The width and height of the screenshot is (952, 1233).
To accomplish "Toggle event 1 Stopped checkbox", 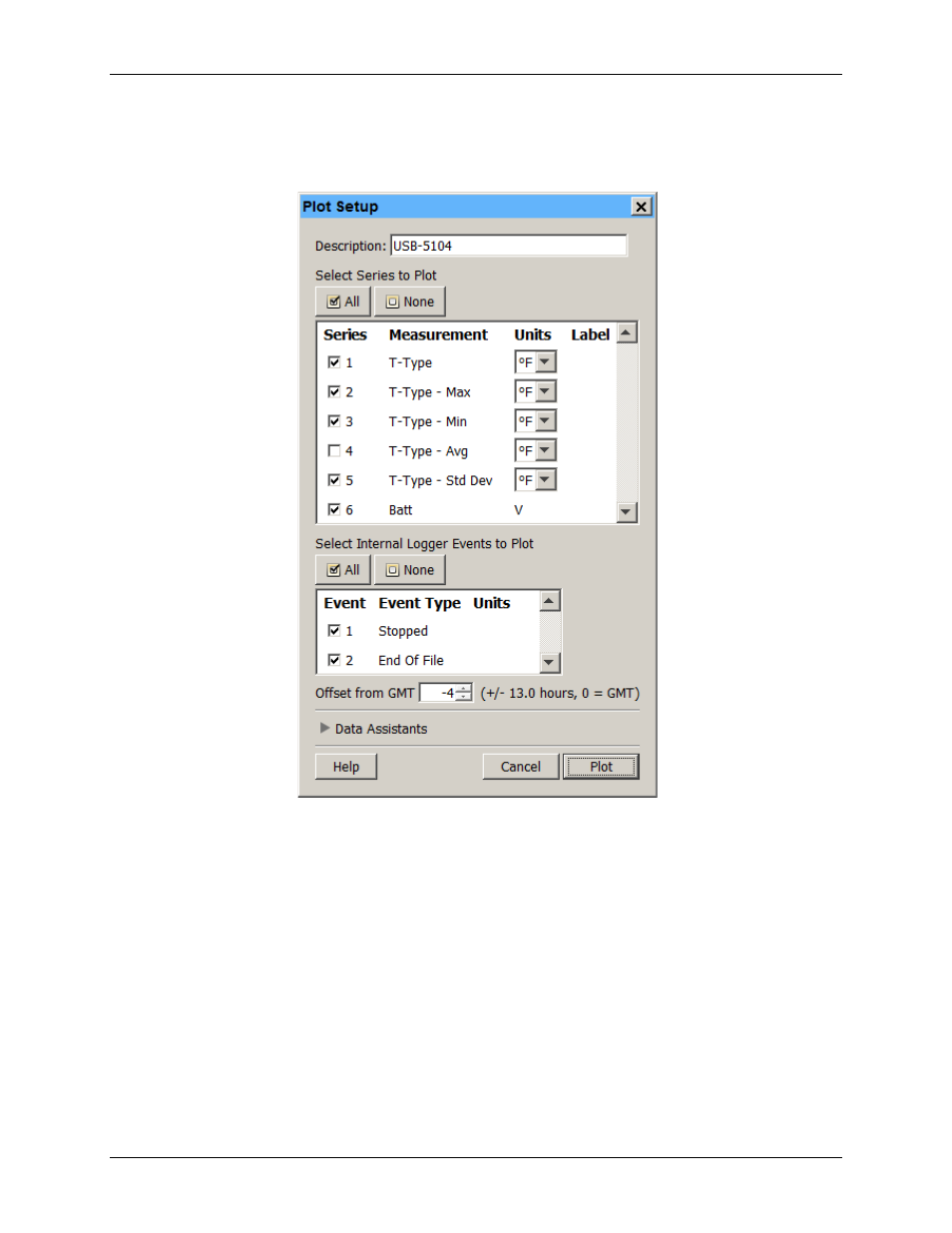I will tap(334, 631).
